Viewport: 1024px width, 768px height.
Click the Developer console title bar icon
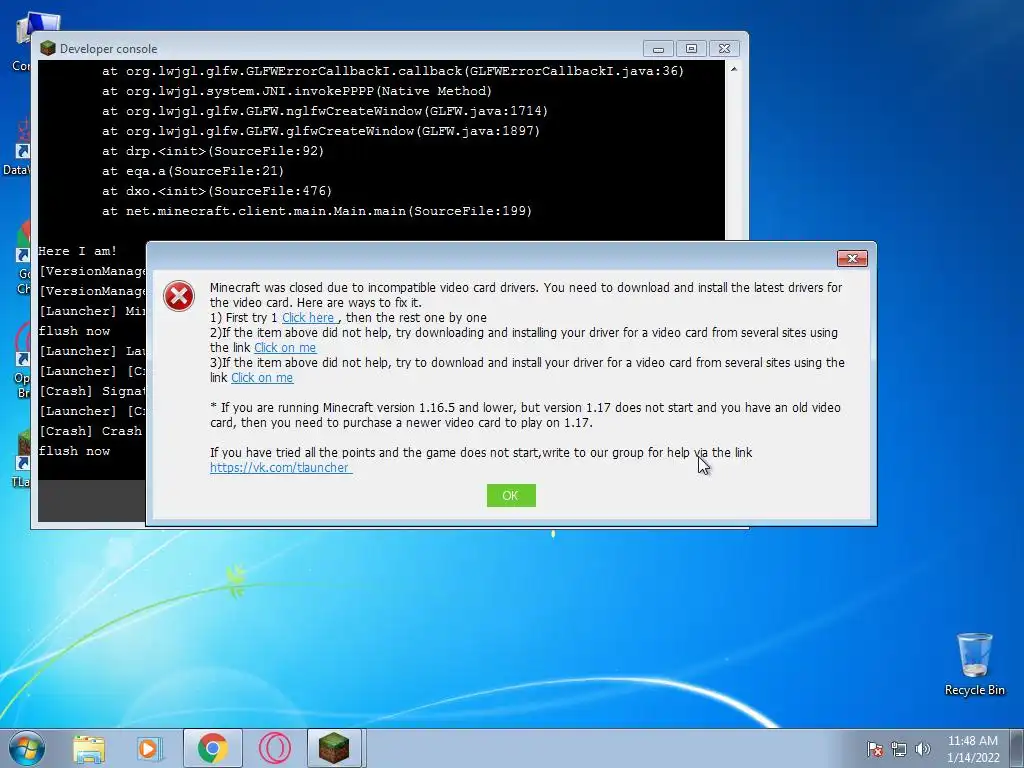point(48,48)
